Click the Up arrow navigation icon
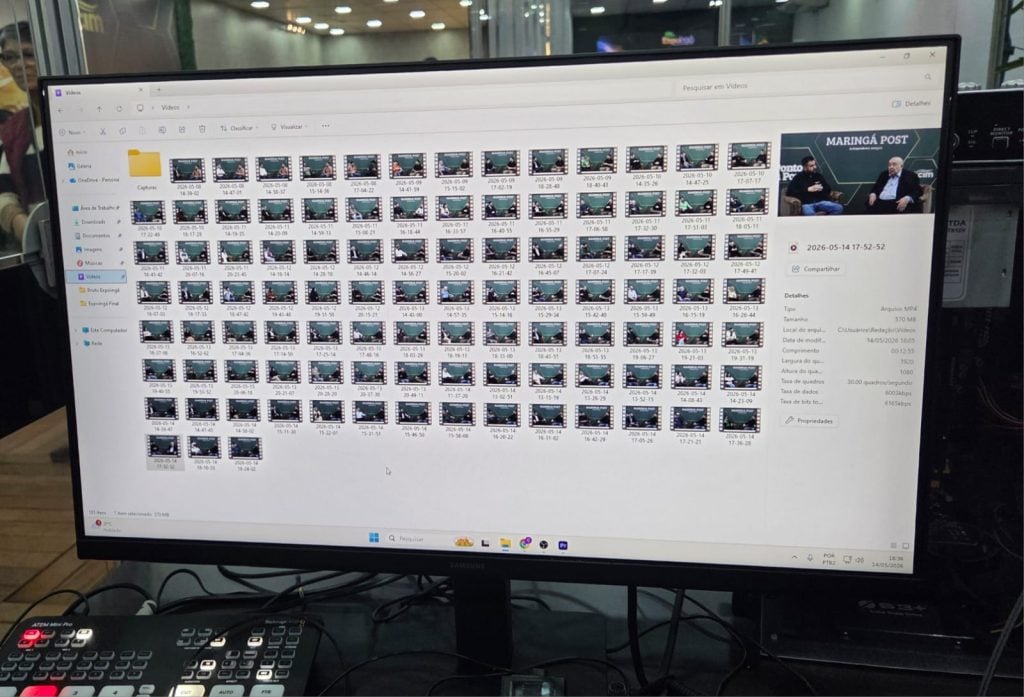Viewport: 1024px width, 697px height. (99, 109)
